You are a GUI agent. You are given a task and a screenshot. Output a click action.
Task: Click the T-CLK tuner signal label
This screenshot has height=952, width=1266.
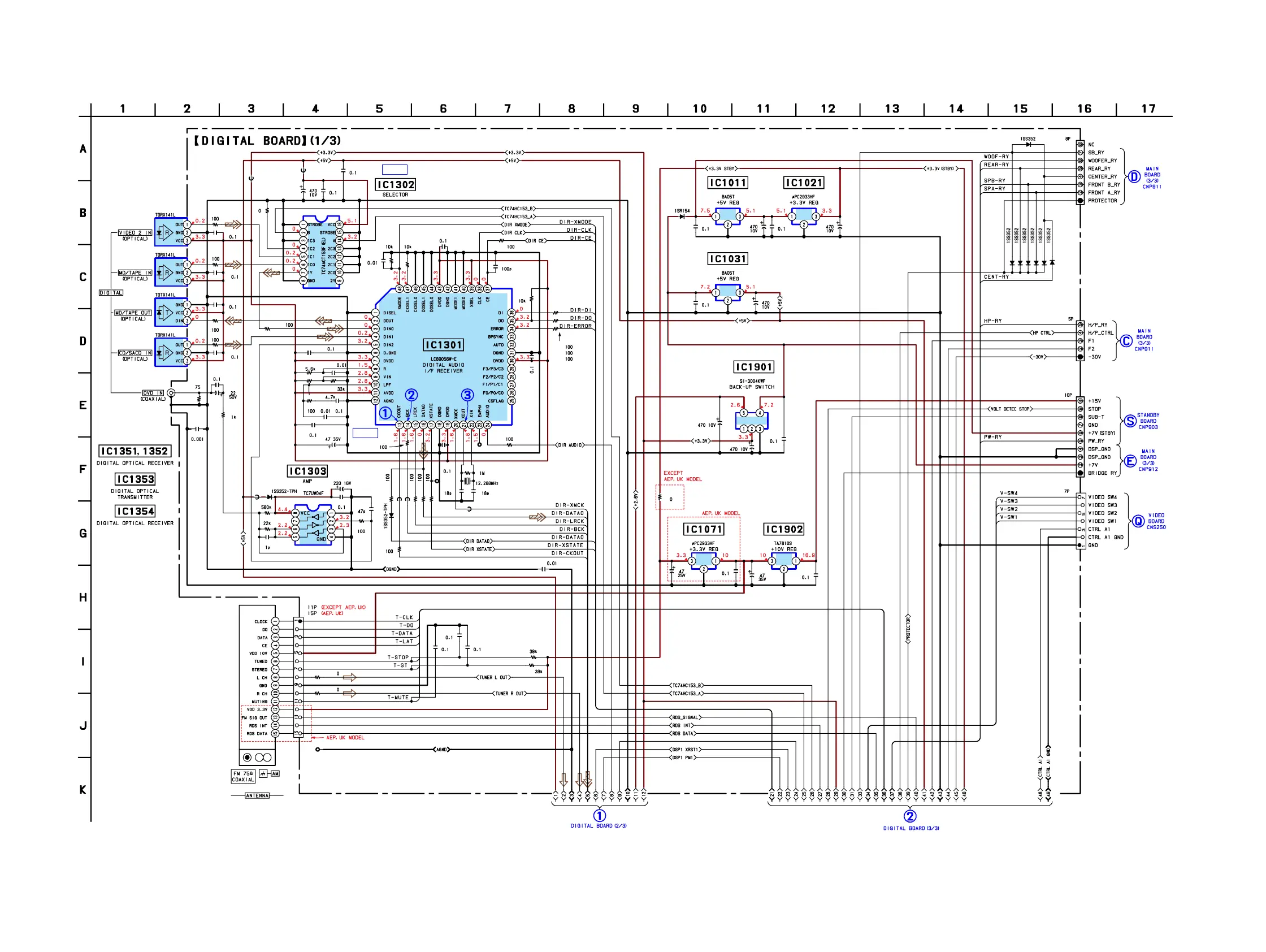click(x=404, y=618)
